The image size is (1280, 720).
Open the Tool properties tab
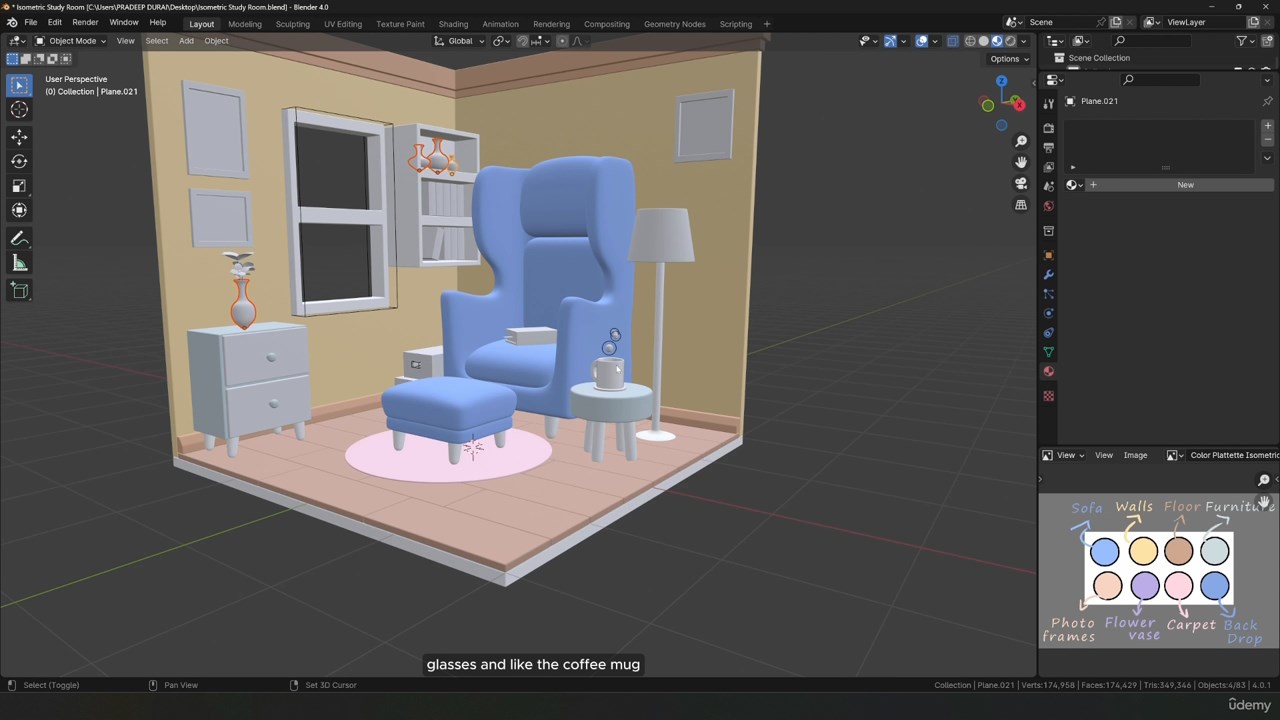click(x=1048, y=103)
